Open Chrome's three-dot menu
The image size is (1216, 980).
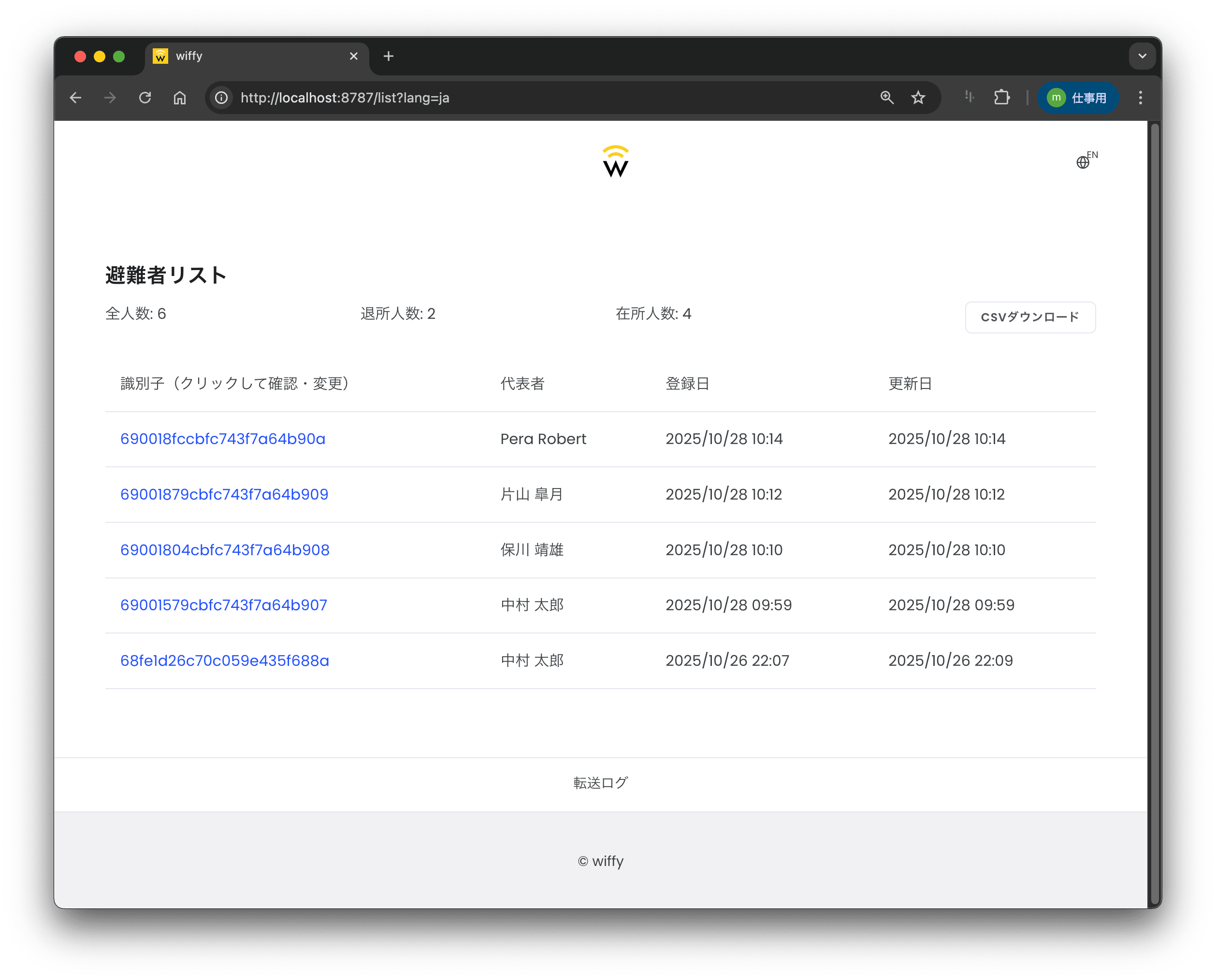[1140, 98]
